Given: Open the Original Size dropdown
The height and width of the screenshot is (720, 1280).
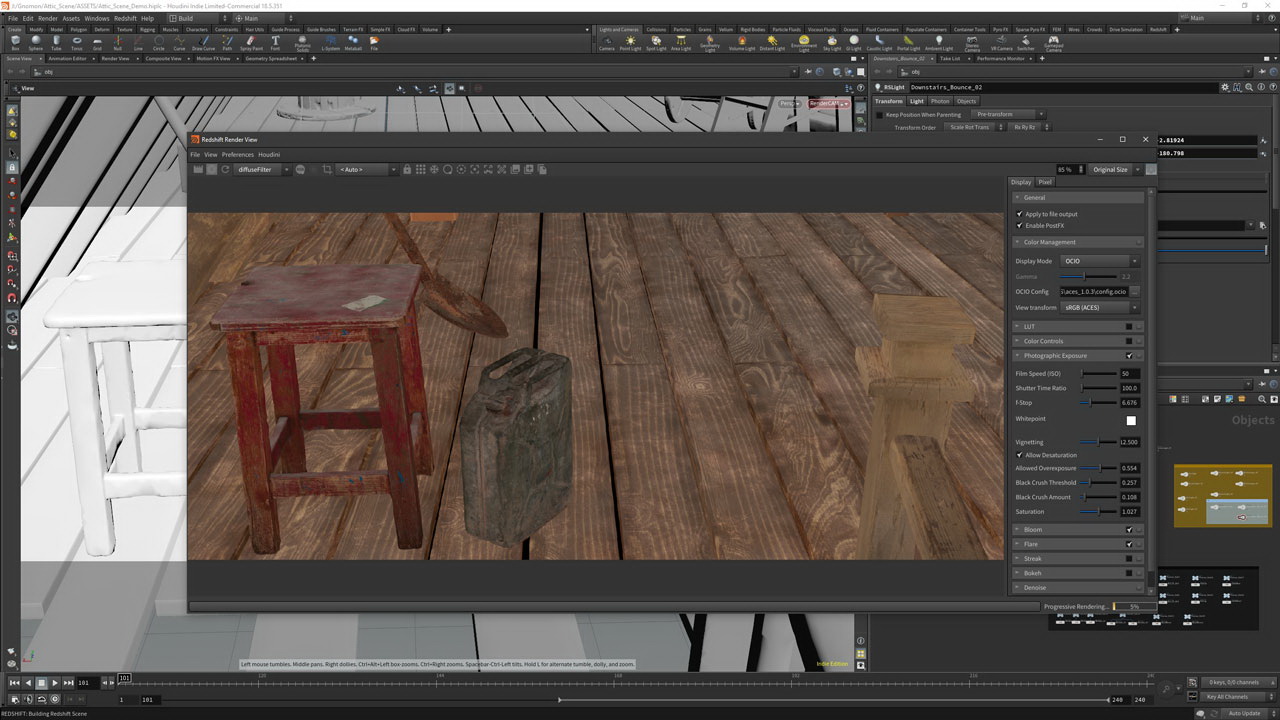Looking at the screenshot, I should [x=1115, y=169].
